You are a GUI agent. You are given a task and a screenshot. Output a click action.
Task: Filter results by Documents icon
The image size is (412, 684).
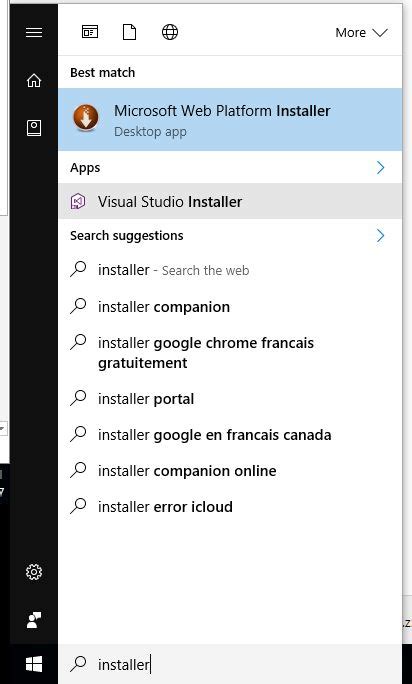tap(129, 32)
